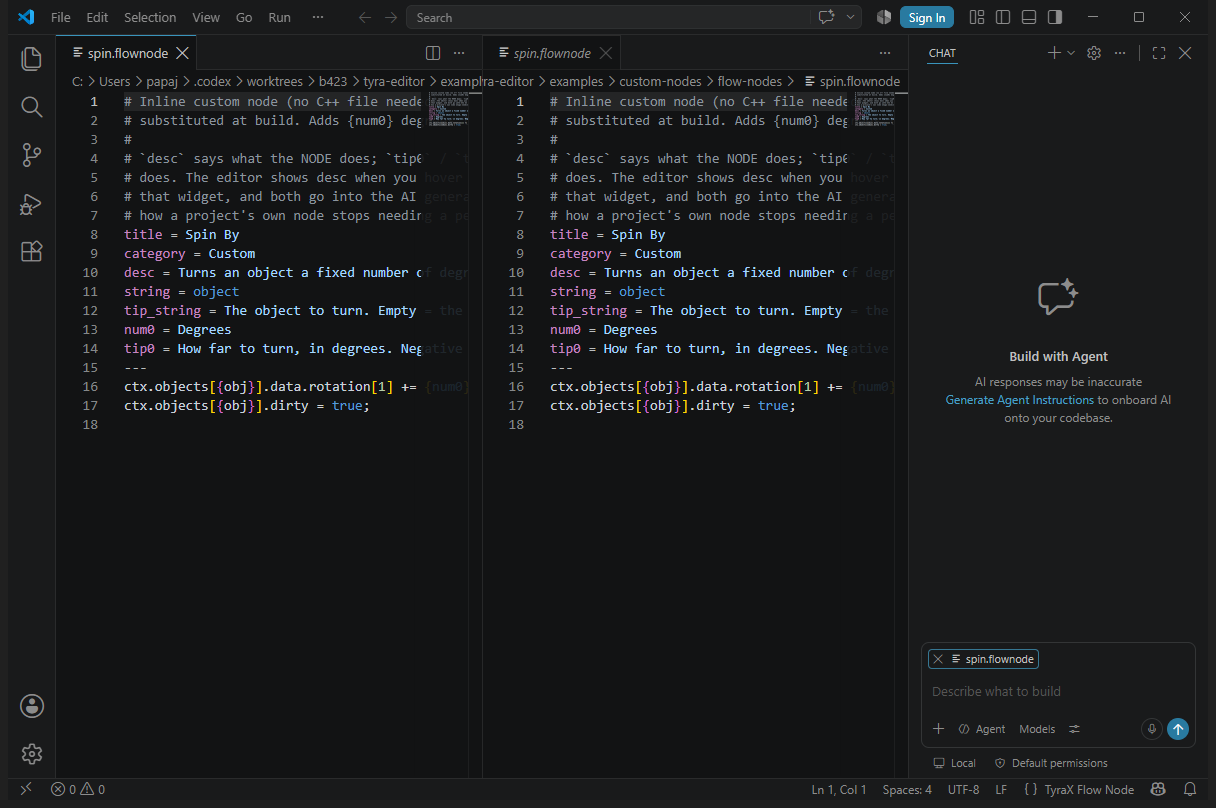This screenshot has width=1216, height=808.
Task: Change encoding via UTF-8
Action: (964, 789)
